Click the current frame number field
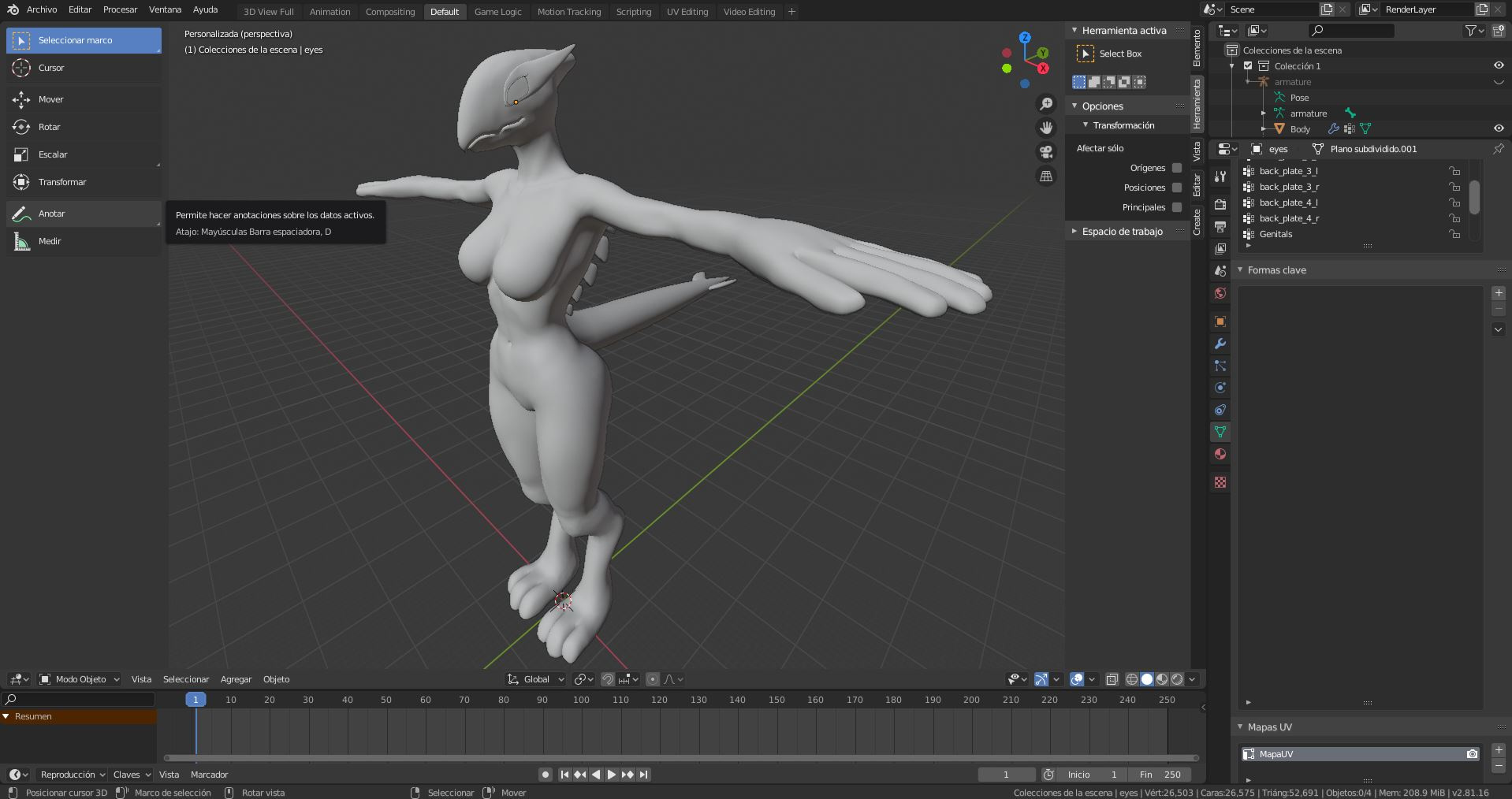Viewport: 1512px width, 799px height. click(x=1007, y=775)
